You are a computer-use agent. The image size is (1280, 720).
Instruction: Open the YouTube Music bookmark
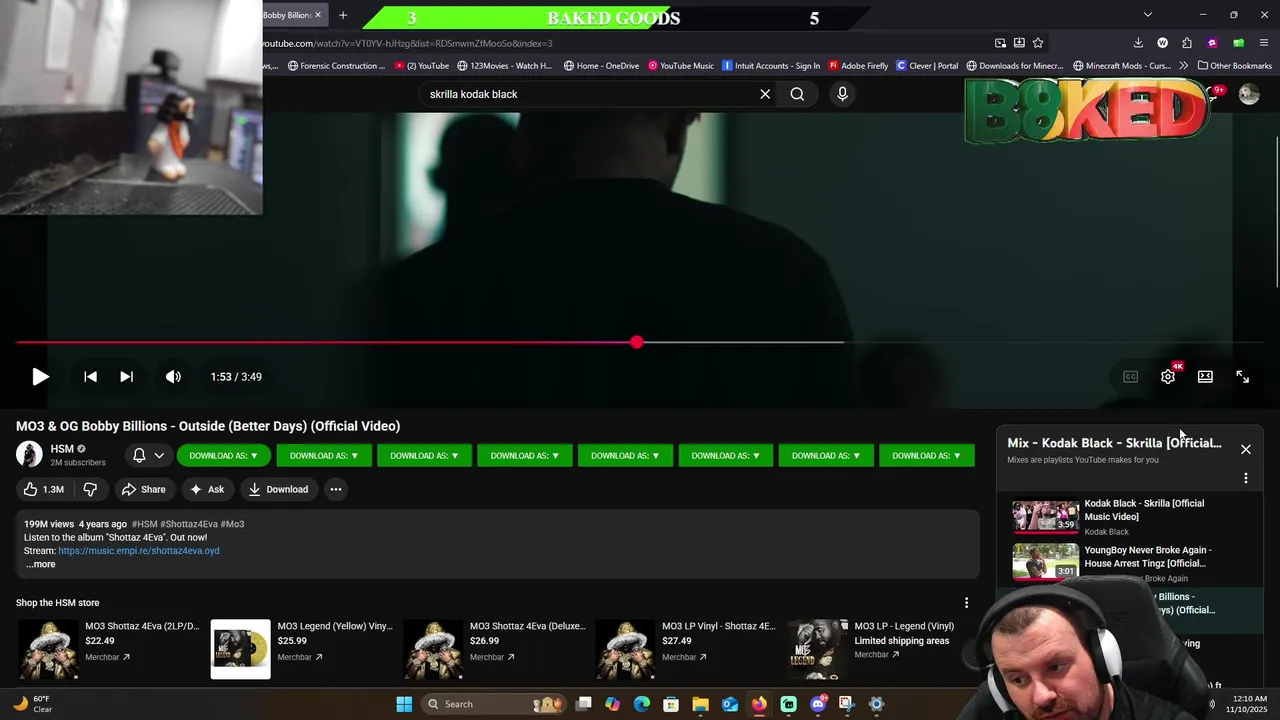(681, 66)
